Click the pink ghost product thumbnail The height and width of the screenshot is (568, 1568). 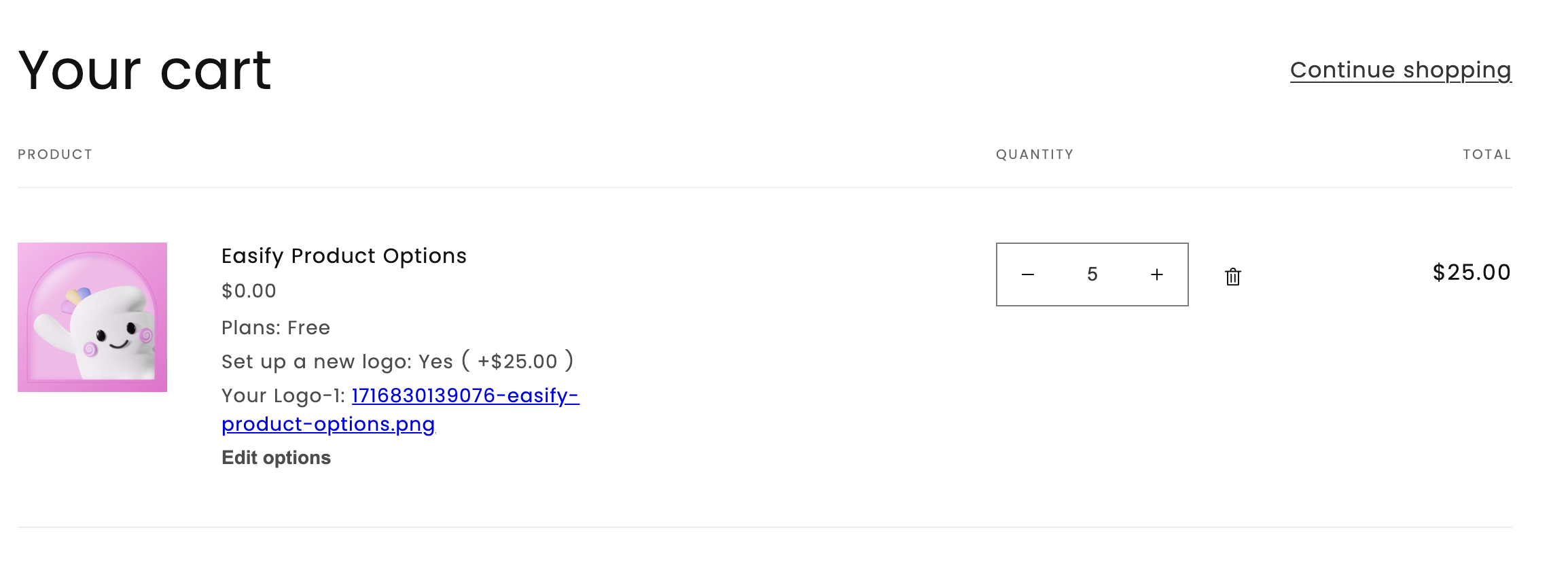tap(92, 317)
